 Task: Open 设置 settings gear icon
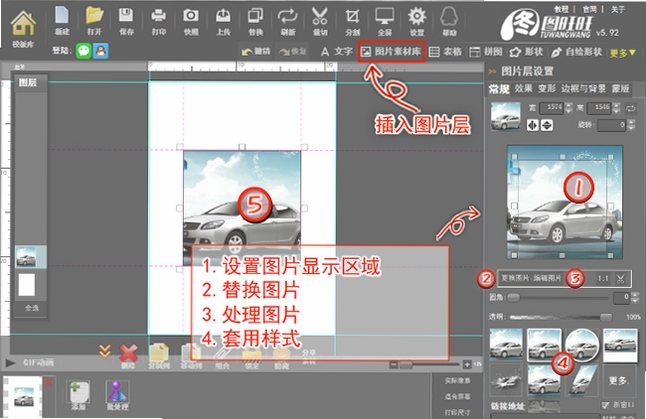(x=417, y=16)
